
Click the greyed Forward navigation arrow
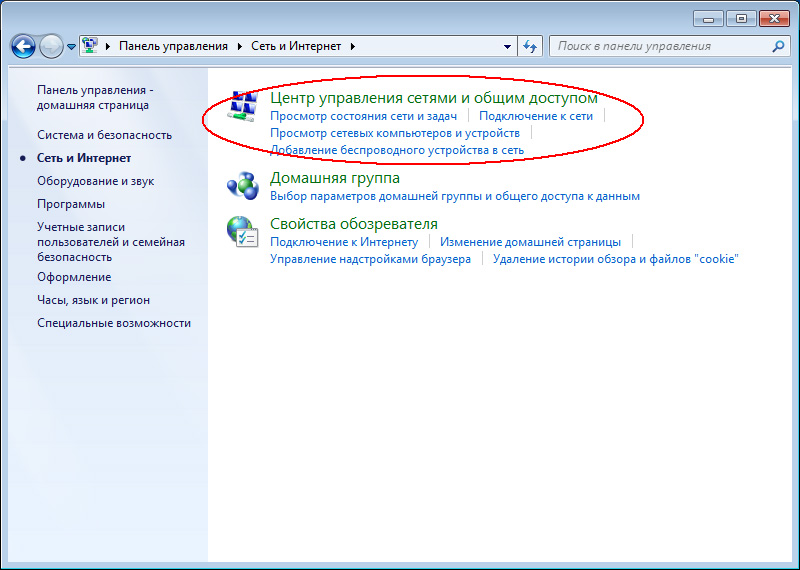[x=51, y=46]
